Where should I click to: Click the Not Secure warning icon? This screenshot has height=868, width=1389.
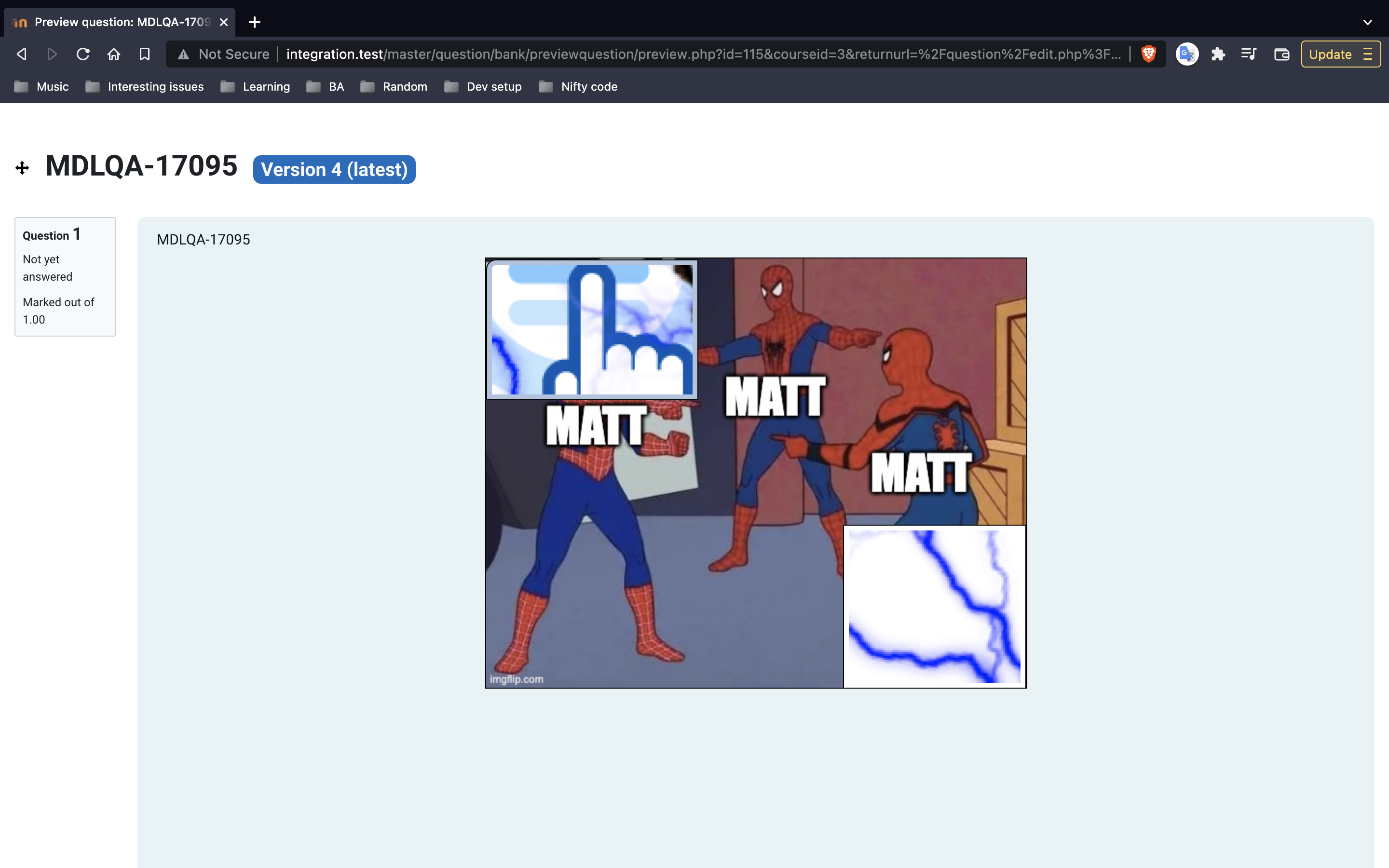(183, 54)
